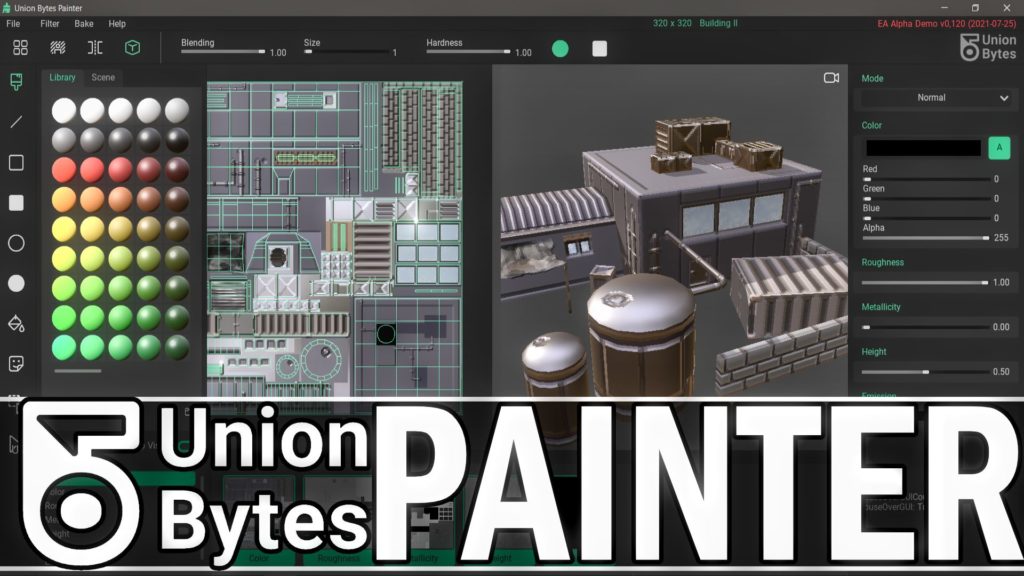Switch to the Library tab
The height and width of the screenshot is (576, 1024).
pyautogui.click(x=63, y=77)
